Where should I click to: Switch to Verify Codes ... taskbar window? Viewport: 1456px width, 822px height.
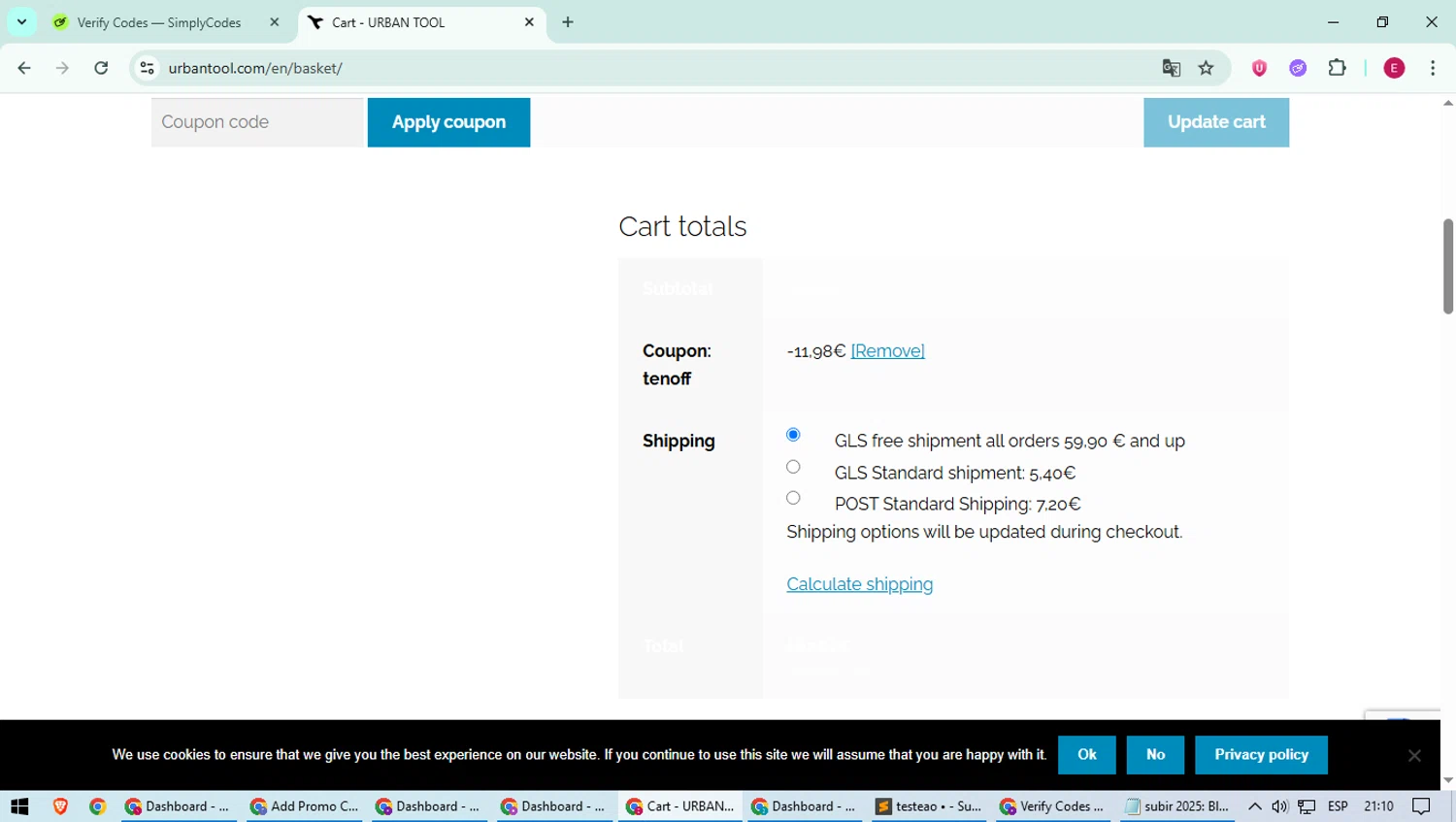point(1052,806)
